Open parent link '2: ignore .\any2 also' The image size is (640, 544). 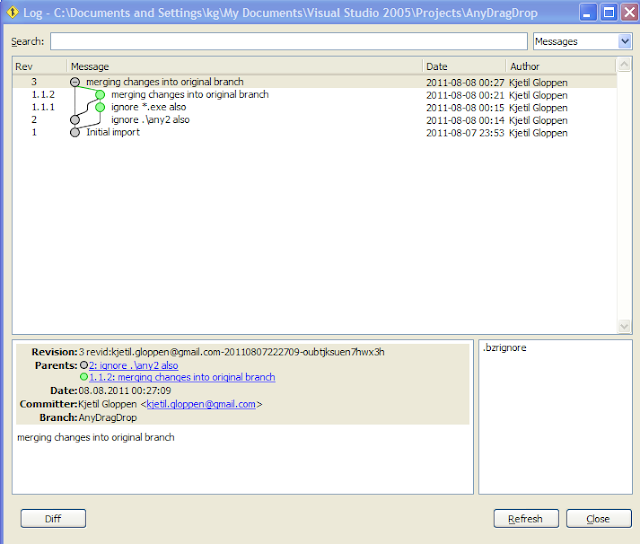pyautogui.click(x=133, y=365)
